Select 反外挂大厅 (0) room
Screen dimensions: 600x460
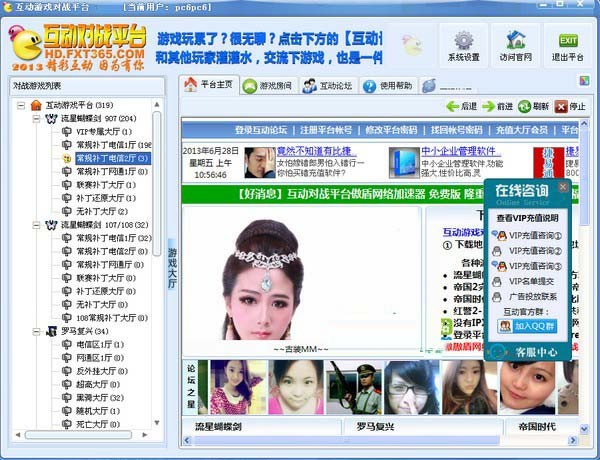coord(102,371)
